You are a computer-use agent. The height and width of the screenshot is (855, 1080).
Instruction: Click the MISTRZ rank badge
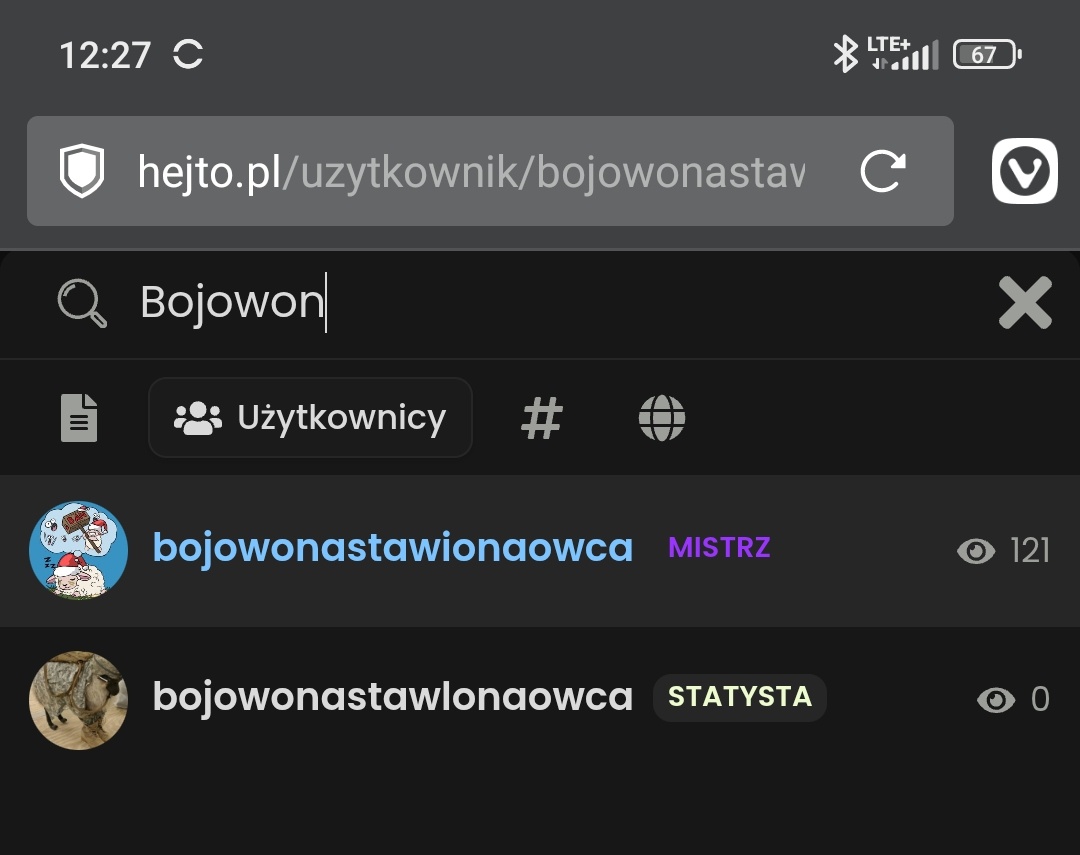719,548
